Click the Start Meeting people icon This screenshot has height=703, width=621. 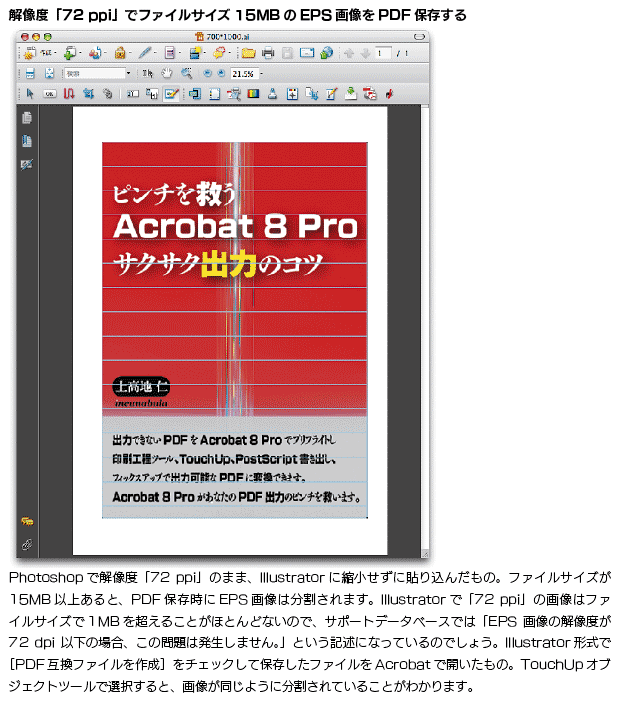click(94, 53)
